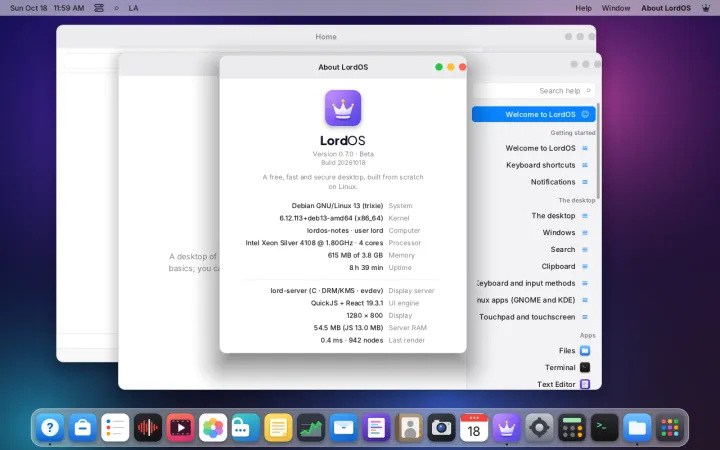
Task: Launch the Terminal from the dock
Action: tap(604, 428)
